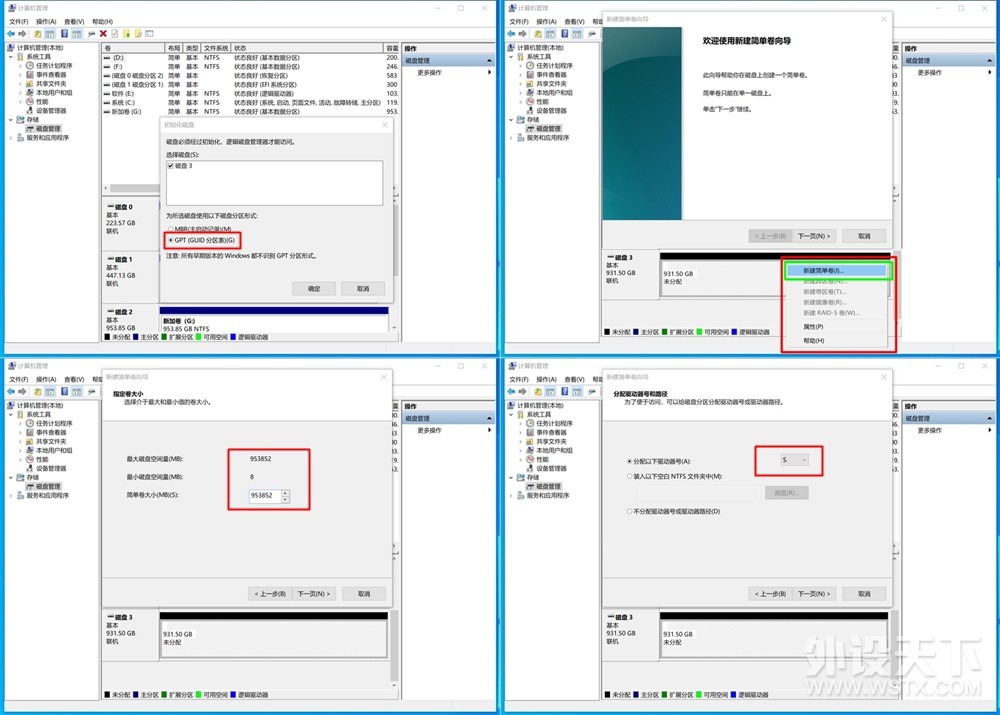Click 取消 in the 初始化磁盘 dialog
The height and width of the screenshot is (715, 1000).
363,289
